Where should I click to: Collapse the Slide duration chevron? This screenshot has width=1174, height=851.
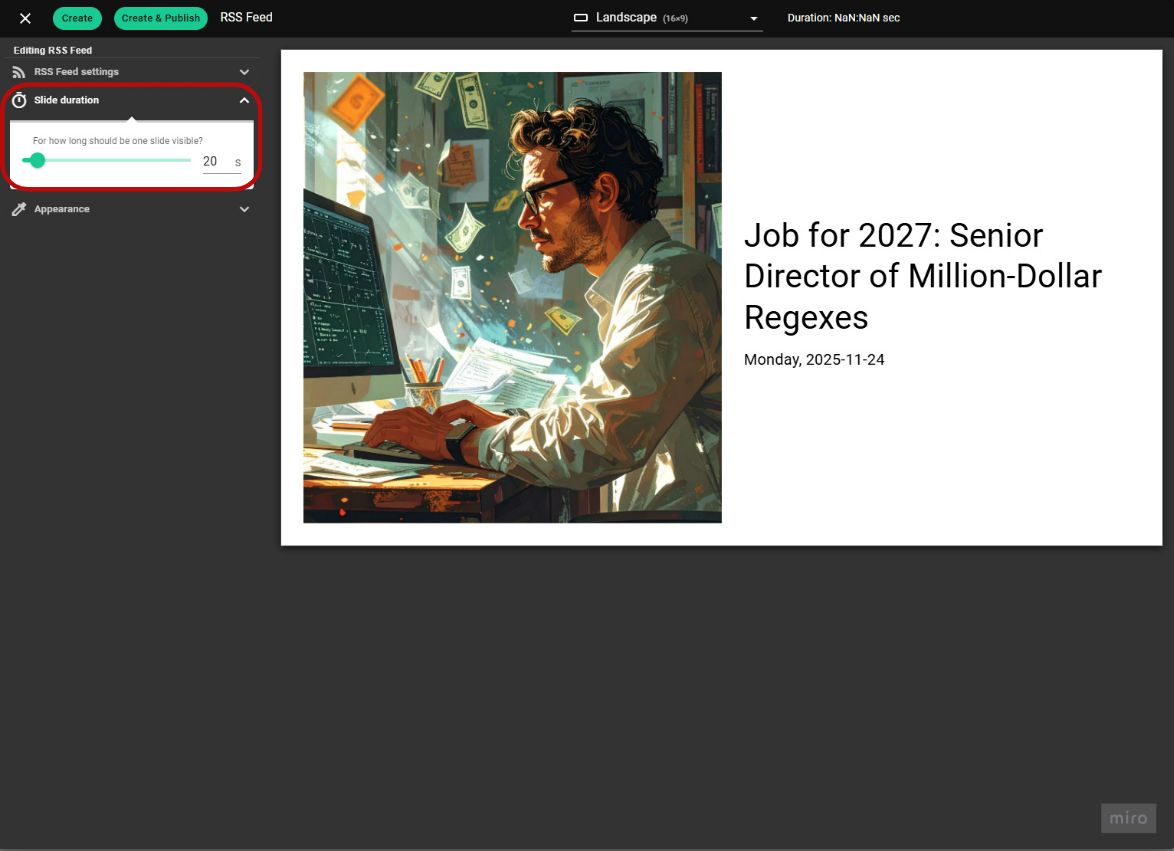[244, 100]
